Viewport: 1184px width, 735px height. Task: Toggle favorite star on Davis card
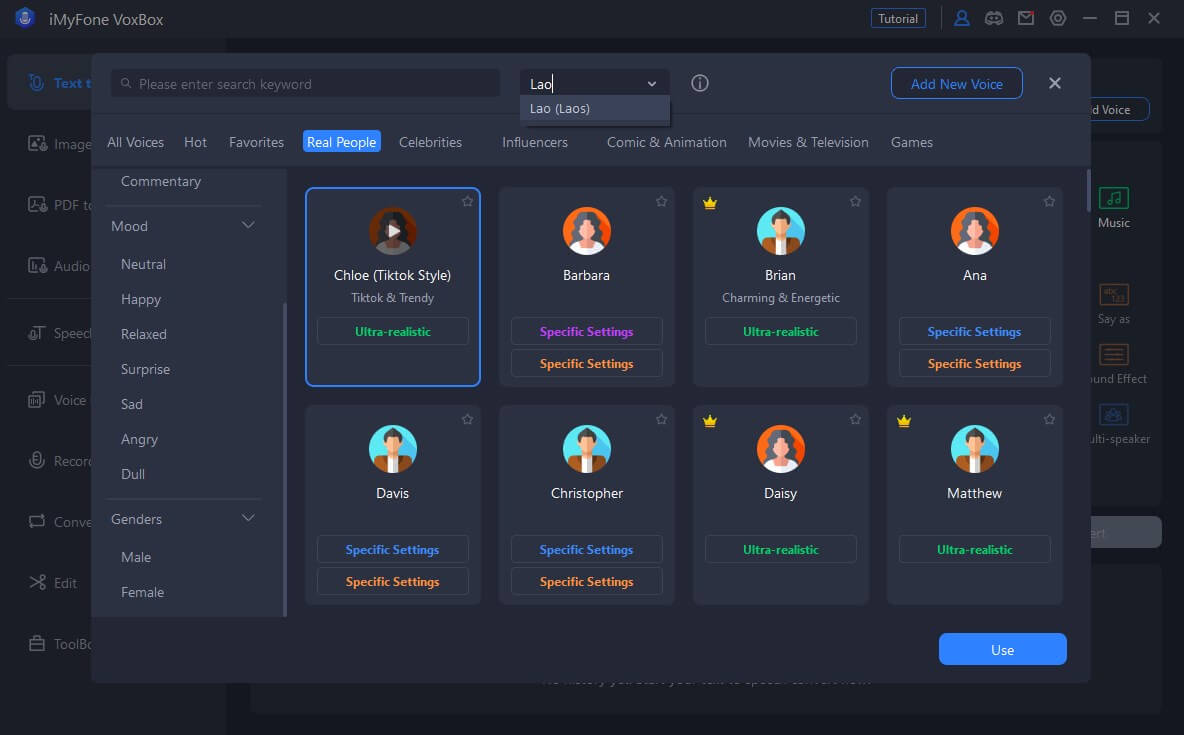tap(467, 419)
